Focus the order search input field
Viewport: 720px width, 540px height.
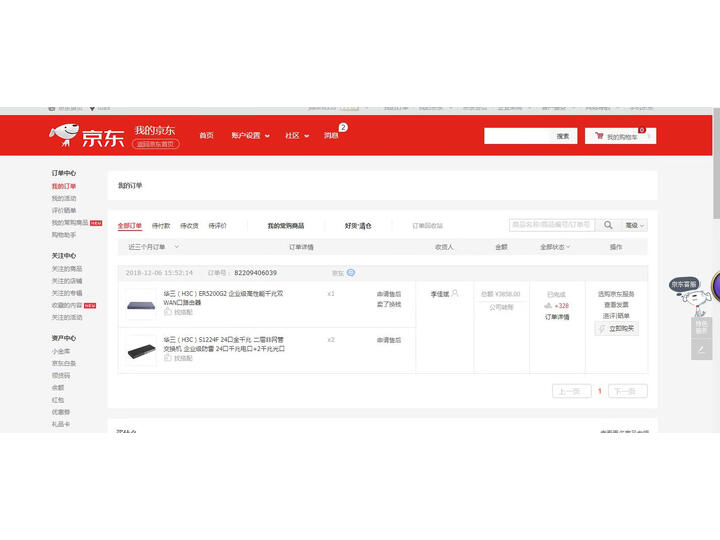click(x=552, y=225)
